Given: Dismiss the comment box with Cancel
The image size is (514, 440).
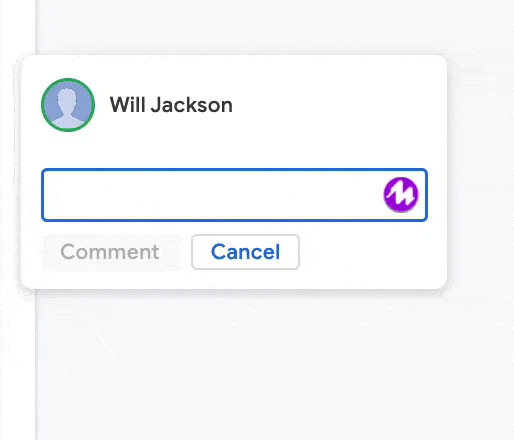Looking at the screenshot, I should click(245, 252).
